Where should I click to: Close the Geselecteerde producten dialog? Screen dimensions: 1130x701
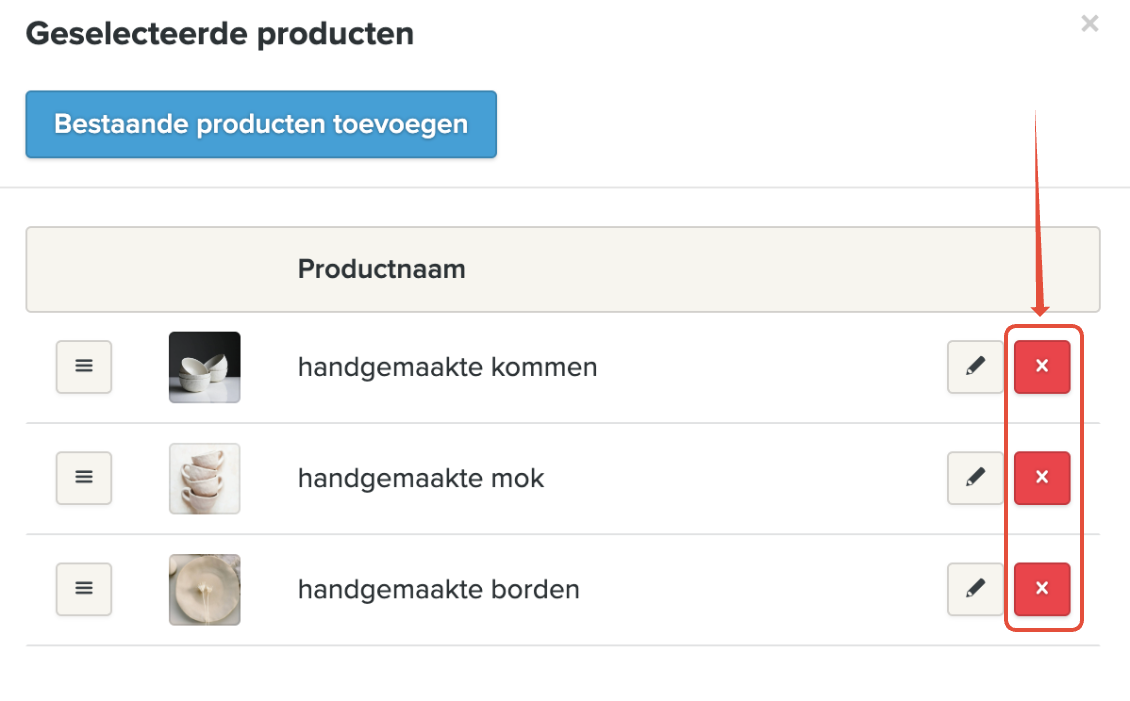coord(1090,24)
